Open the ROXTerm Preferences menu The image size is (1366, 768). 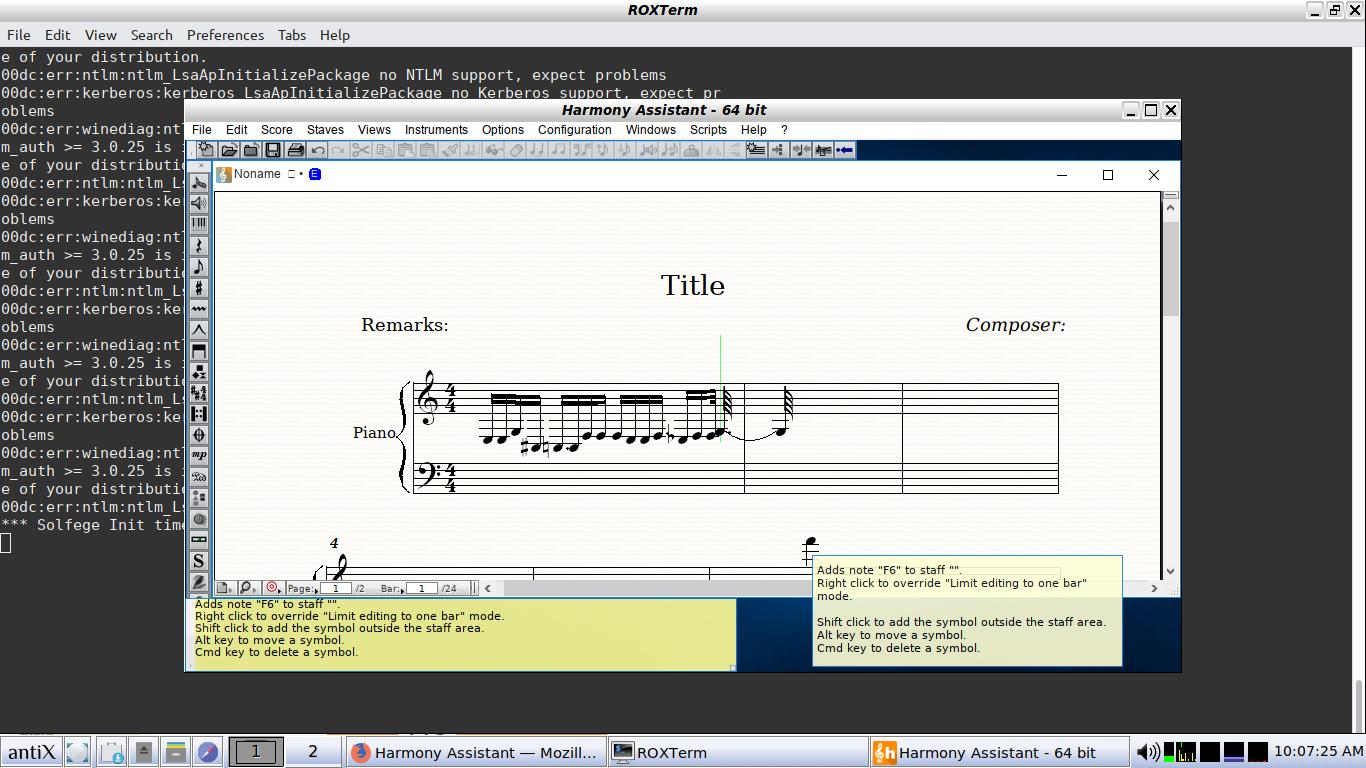tap(226, 35)
